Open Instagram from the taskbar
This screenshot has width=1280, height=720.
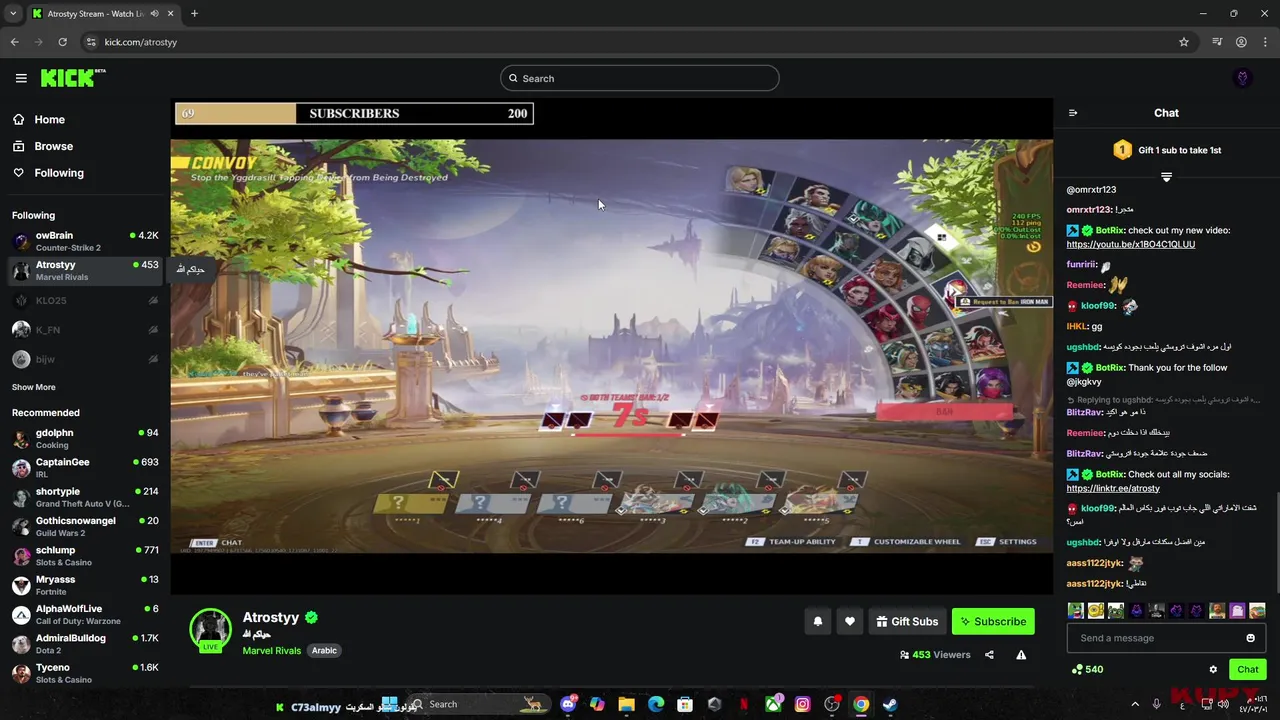pyautogui.click(x=802, y=704)
